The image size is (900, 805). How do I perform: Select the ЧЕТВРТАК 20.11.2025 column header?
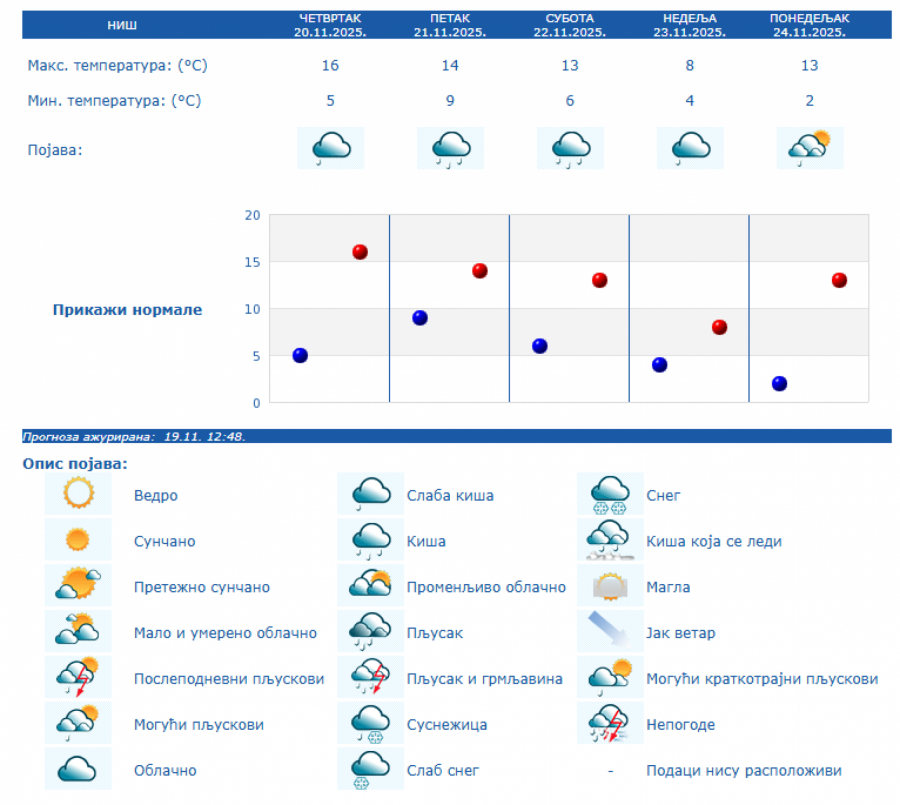[x=330, y=25]
